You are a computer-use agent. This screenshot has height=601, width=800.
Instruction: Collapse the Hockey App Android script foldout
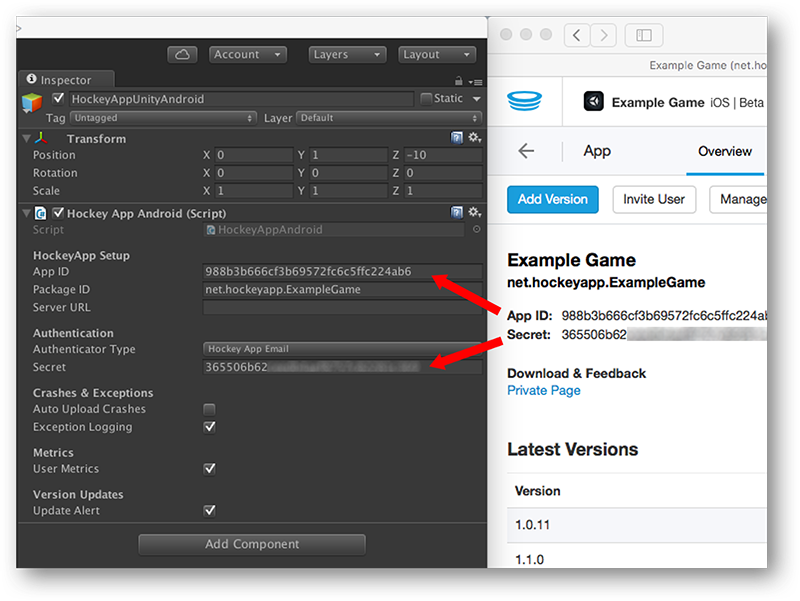coord(27,213)
